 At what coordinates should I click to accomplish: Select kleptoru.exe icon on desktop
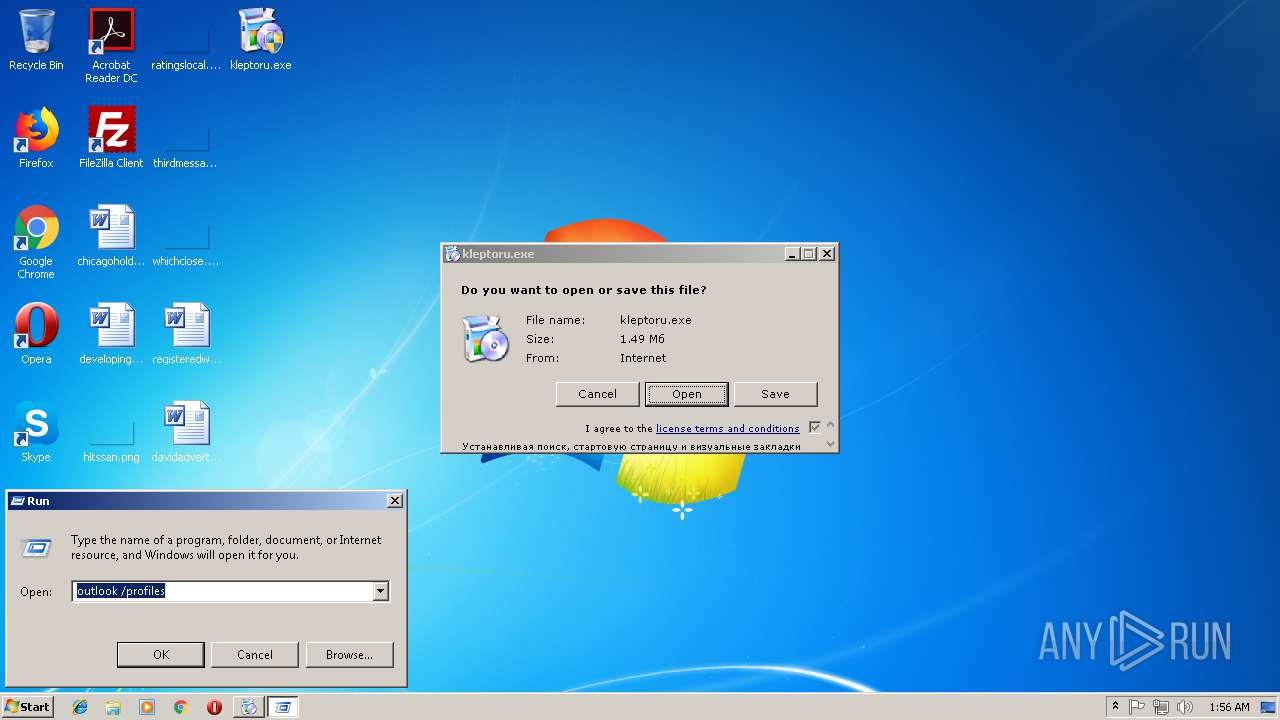point(261,41)
